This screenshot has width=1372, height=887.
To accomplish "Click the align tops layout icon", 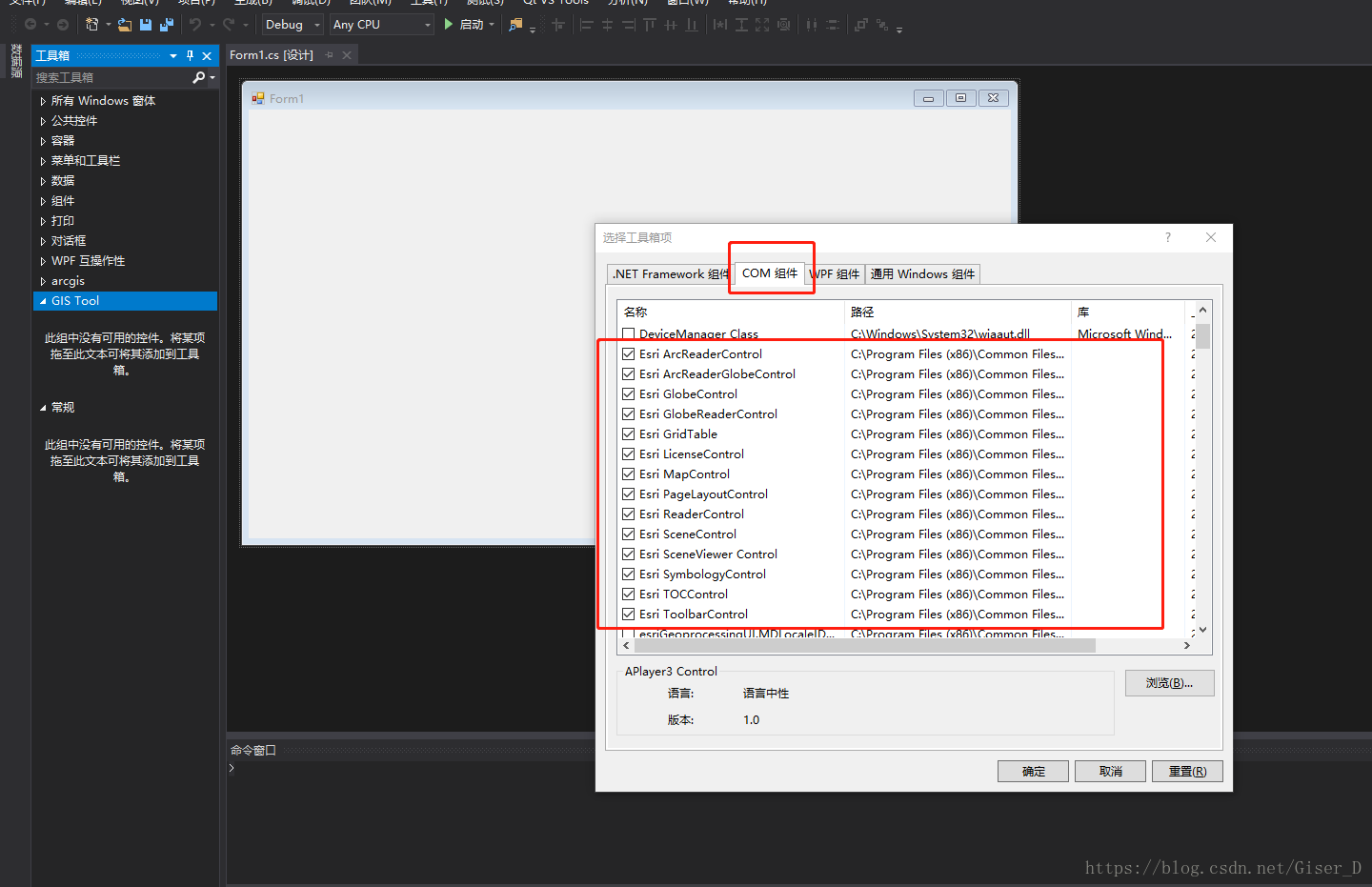I will point(650,25).
